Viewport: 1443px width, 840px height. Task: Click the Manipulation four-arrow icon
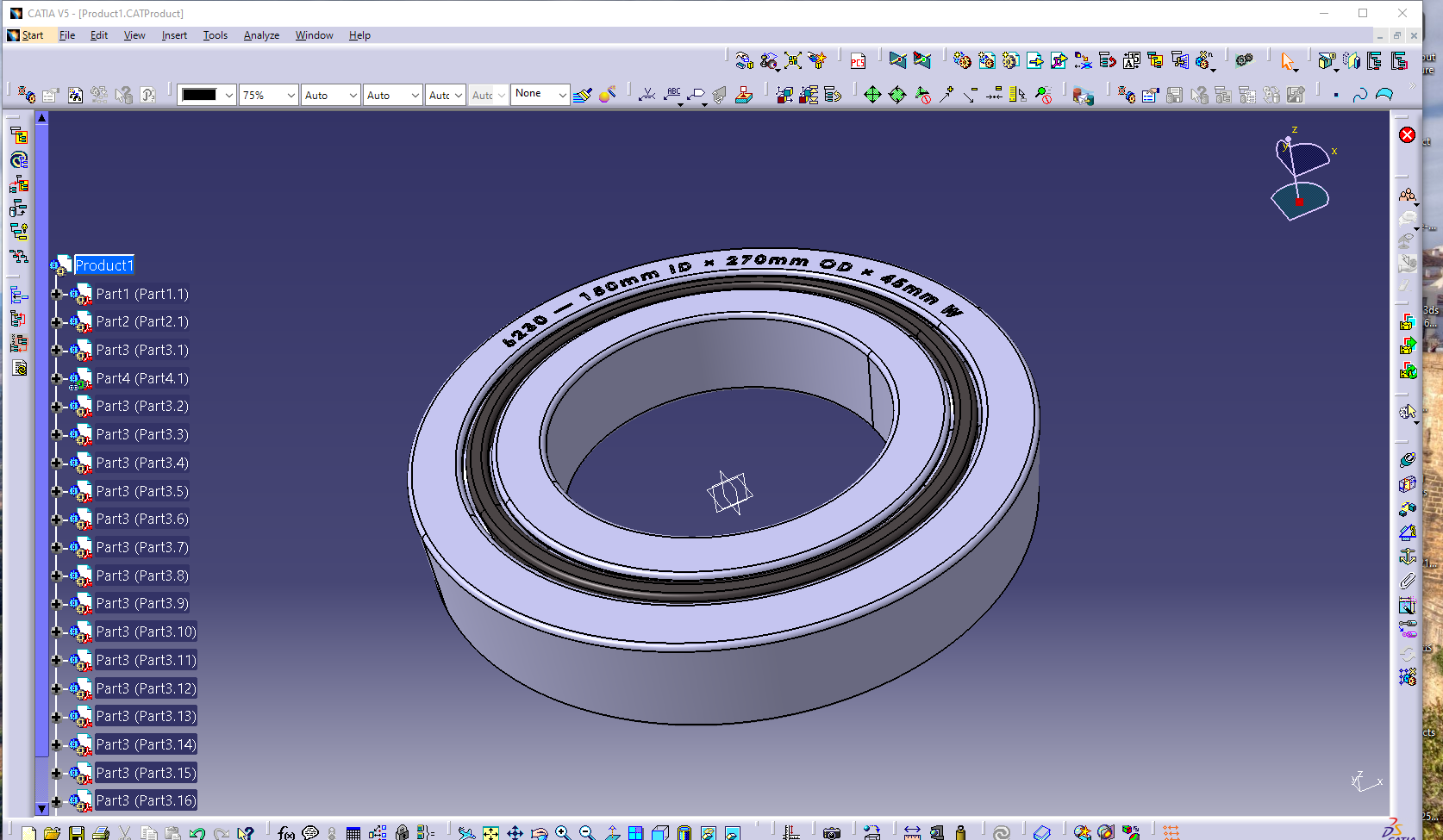tap(872, 95)
